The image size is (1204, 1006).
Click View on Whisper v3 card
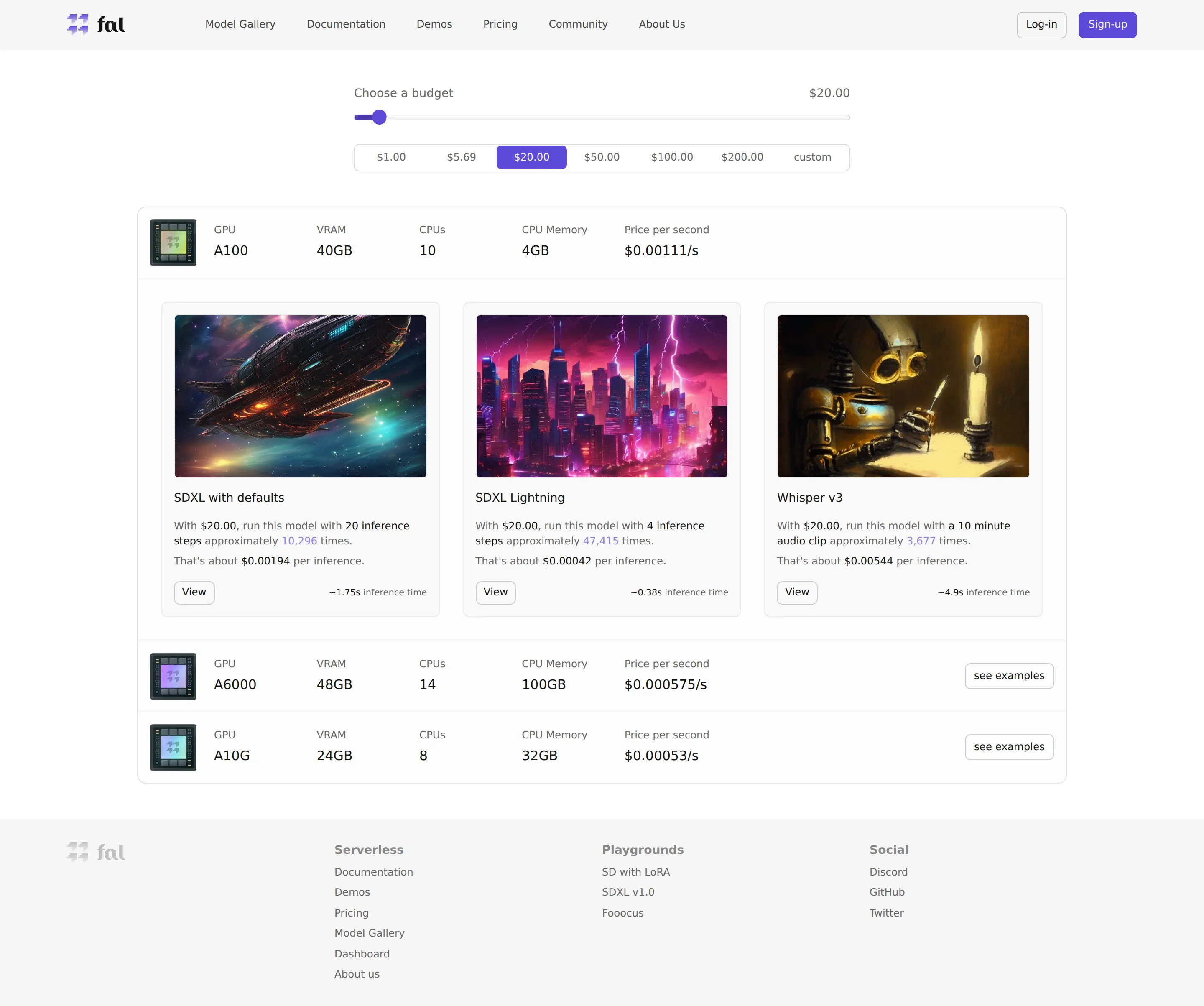tap(796, 592)
